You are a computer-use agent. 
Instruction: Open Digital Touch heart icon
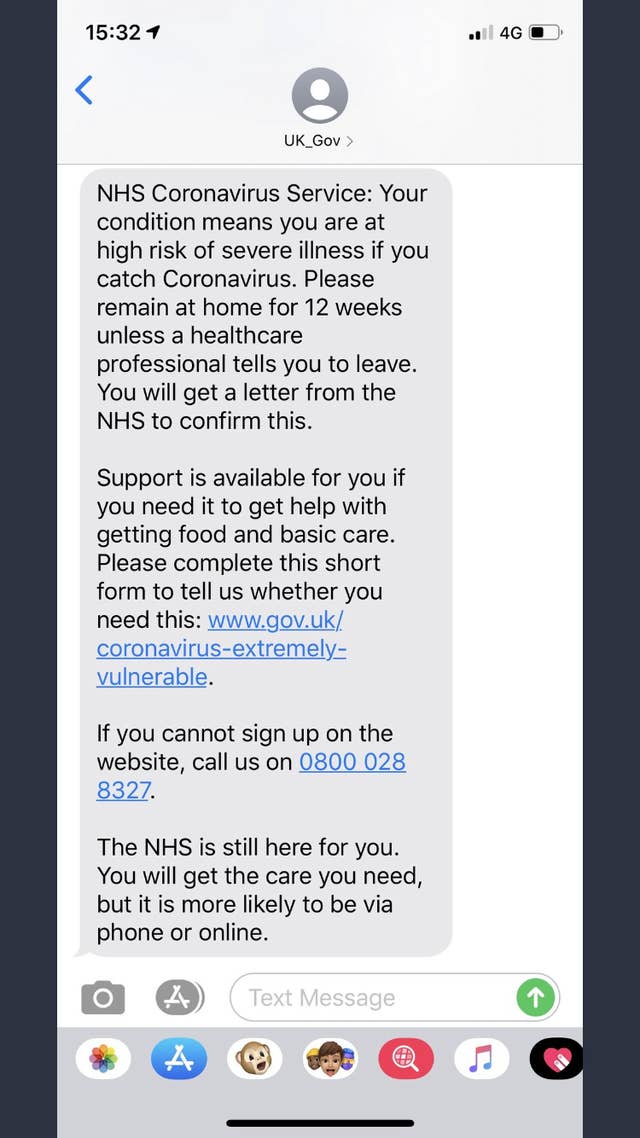point(556,1059)
